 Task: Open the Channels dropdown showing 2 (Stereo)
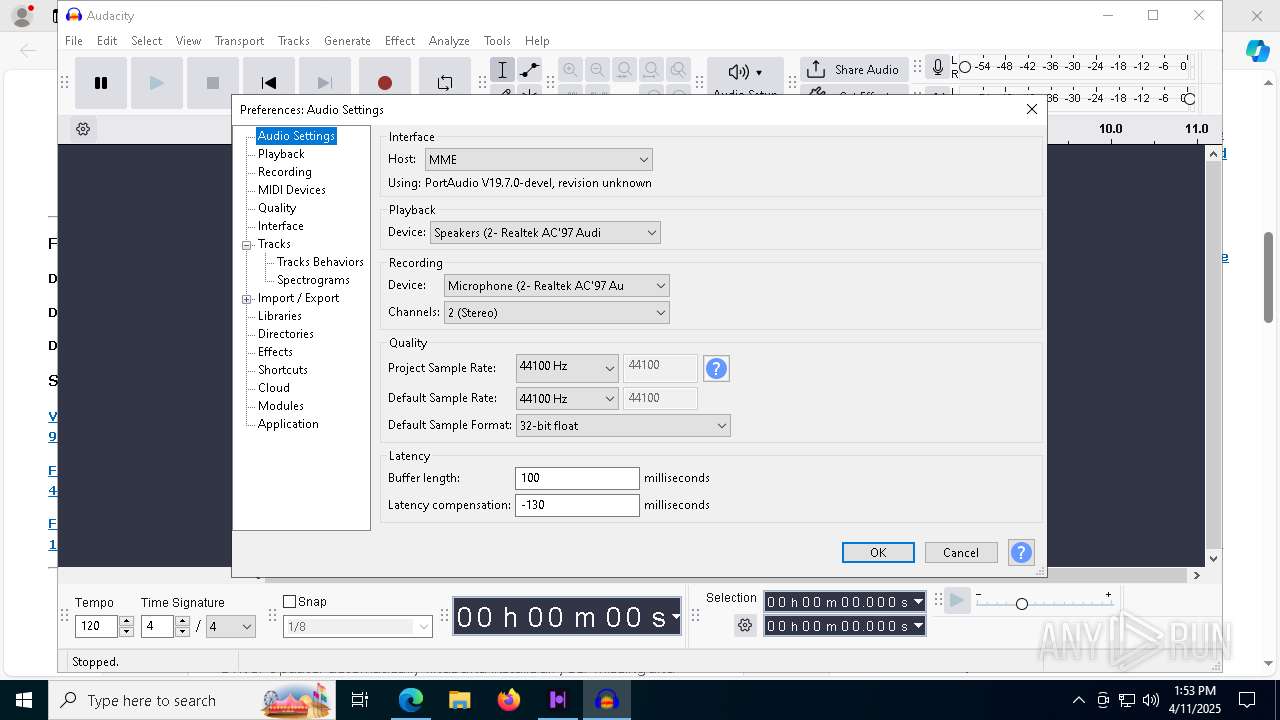(x=557, y=313)
